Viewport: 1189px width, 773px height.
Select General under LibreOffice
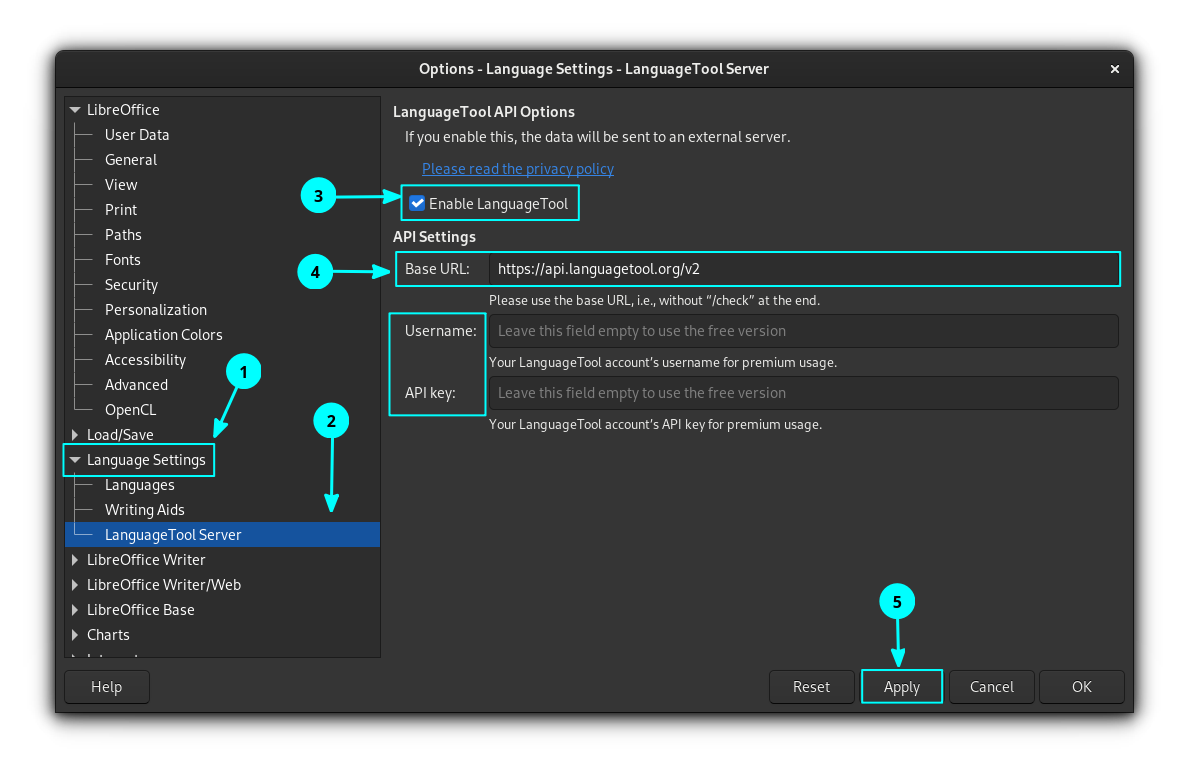[x=131, y=160]
